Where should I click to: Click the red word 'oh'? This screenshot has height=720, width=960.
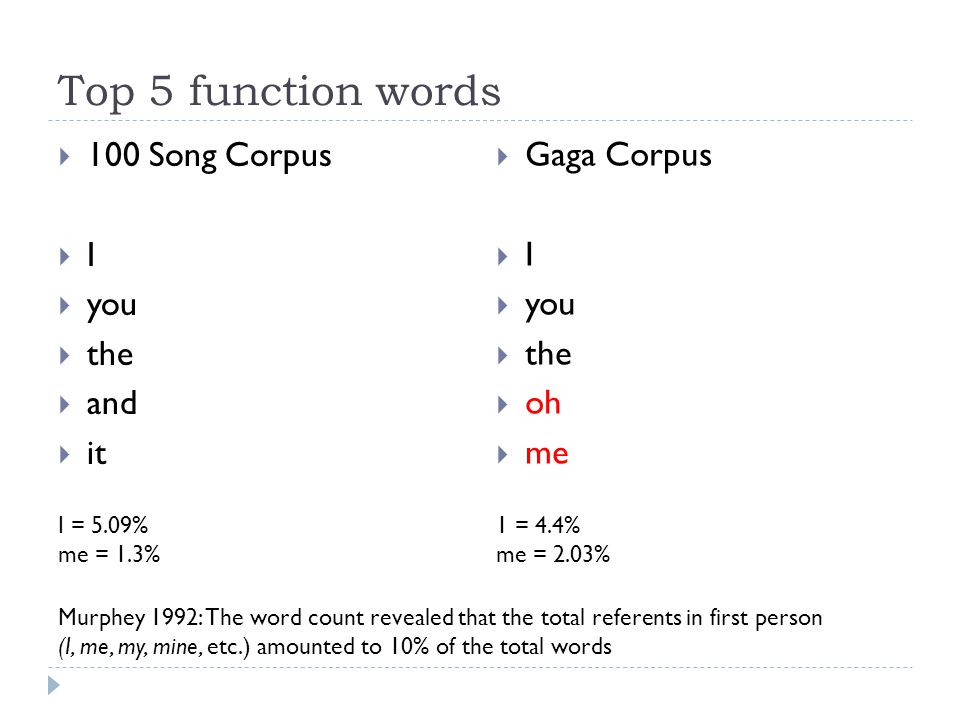tap(543, 403)
